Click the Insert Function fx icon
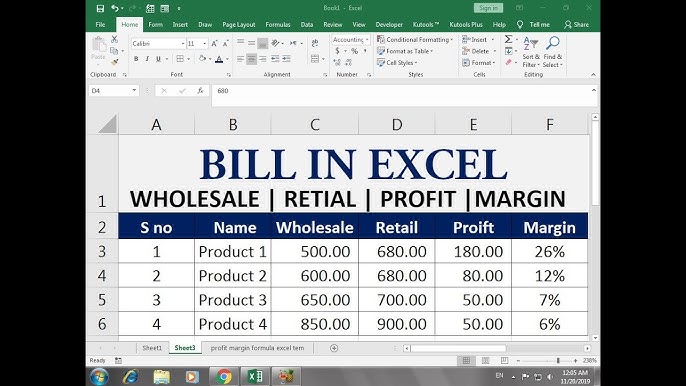The image size is (686, 386). point(200,91)
